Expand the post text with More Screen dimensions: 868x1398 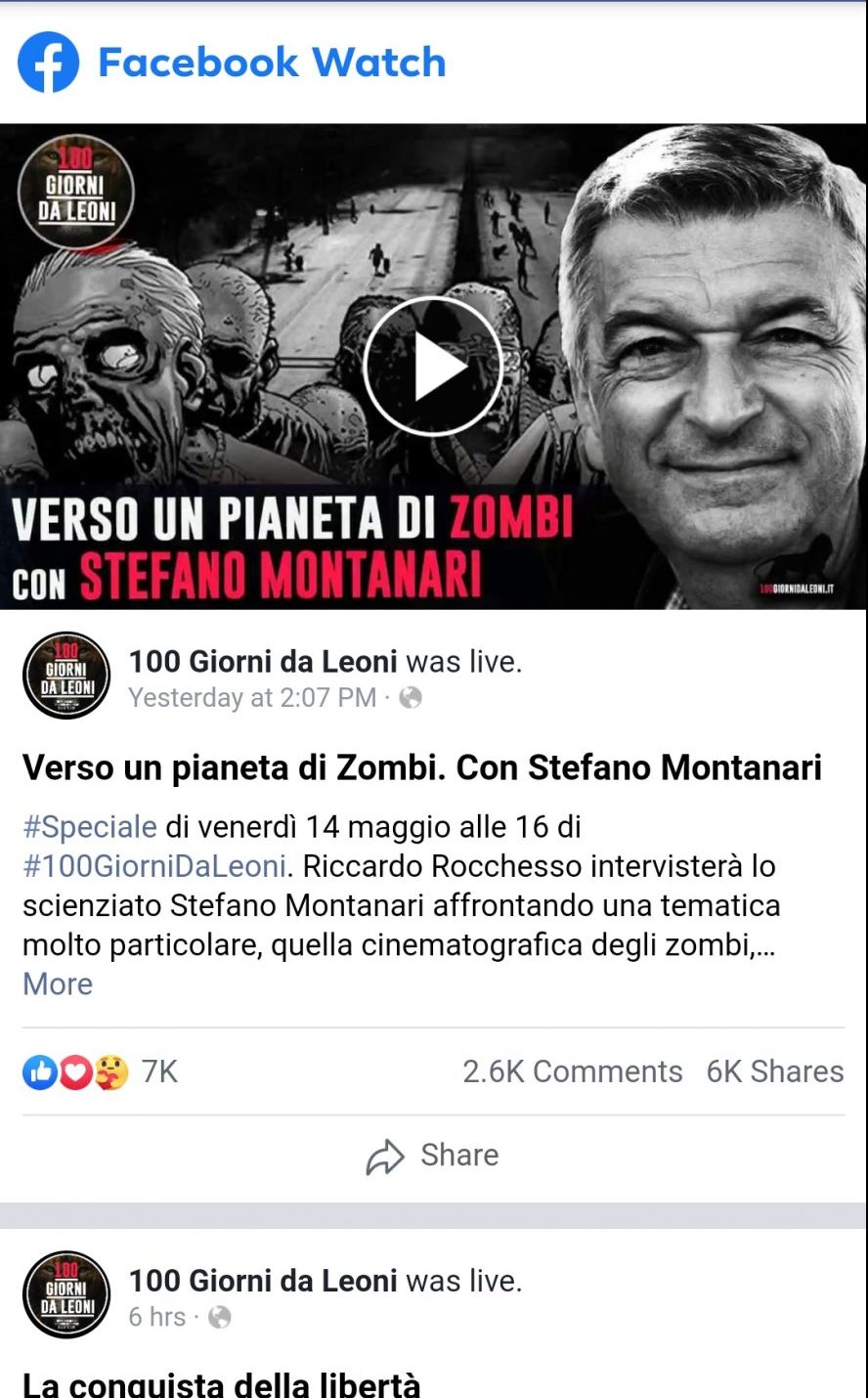click(x=58, y=984)
